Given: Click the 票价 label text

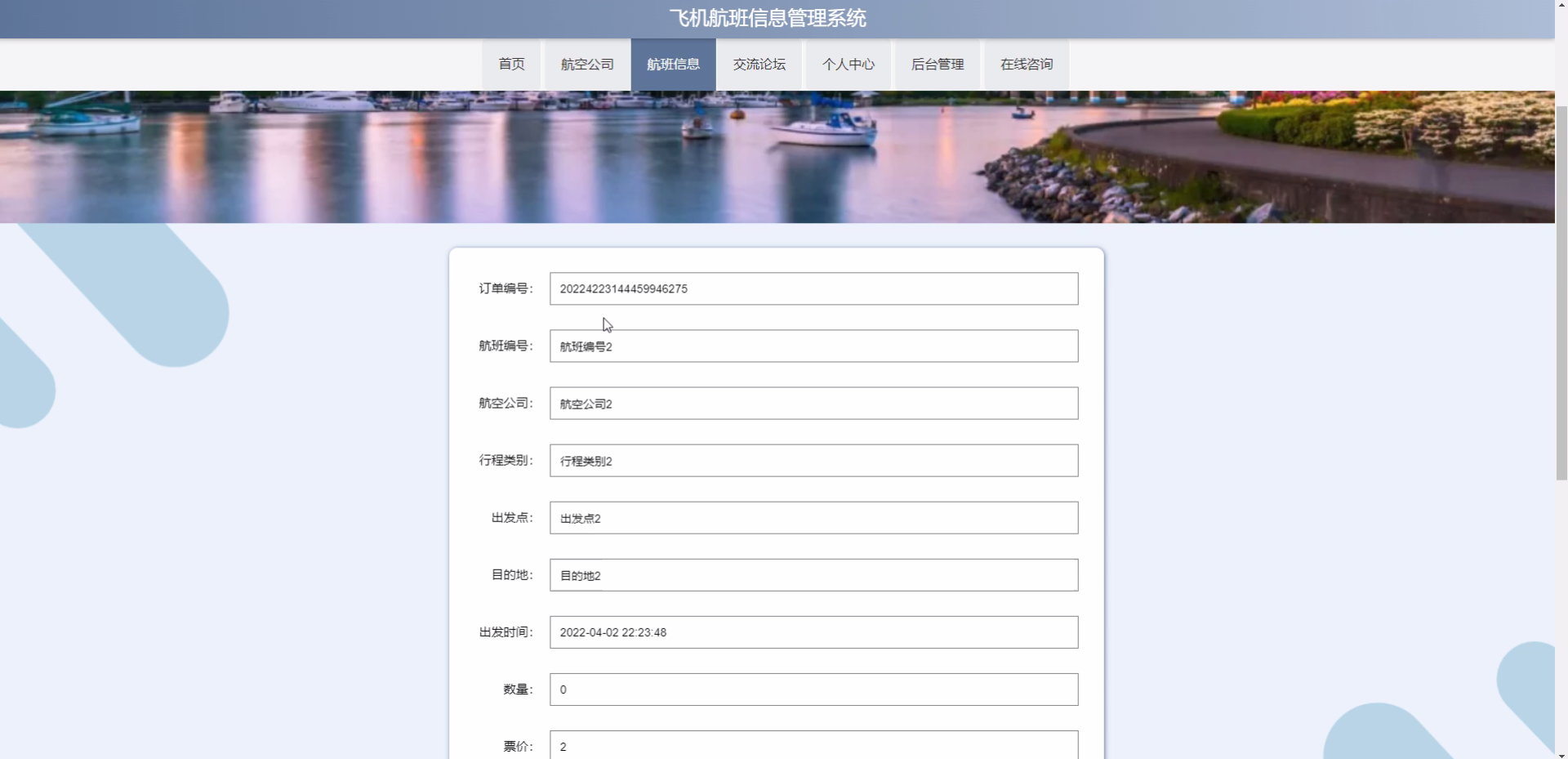Looking at the screenshot, I should (x=518, y=746).
